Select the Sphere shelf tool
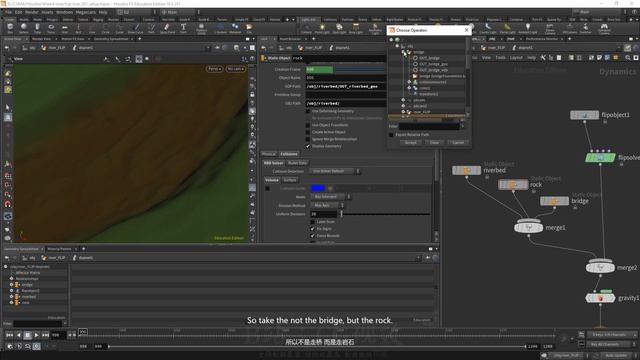The image size is (640, 360). (24, 28)
